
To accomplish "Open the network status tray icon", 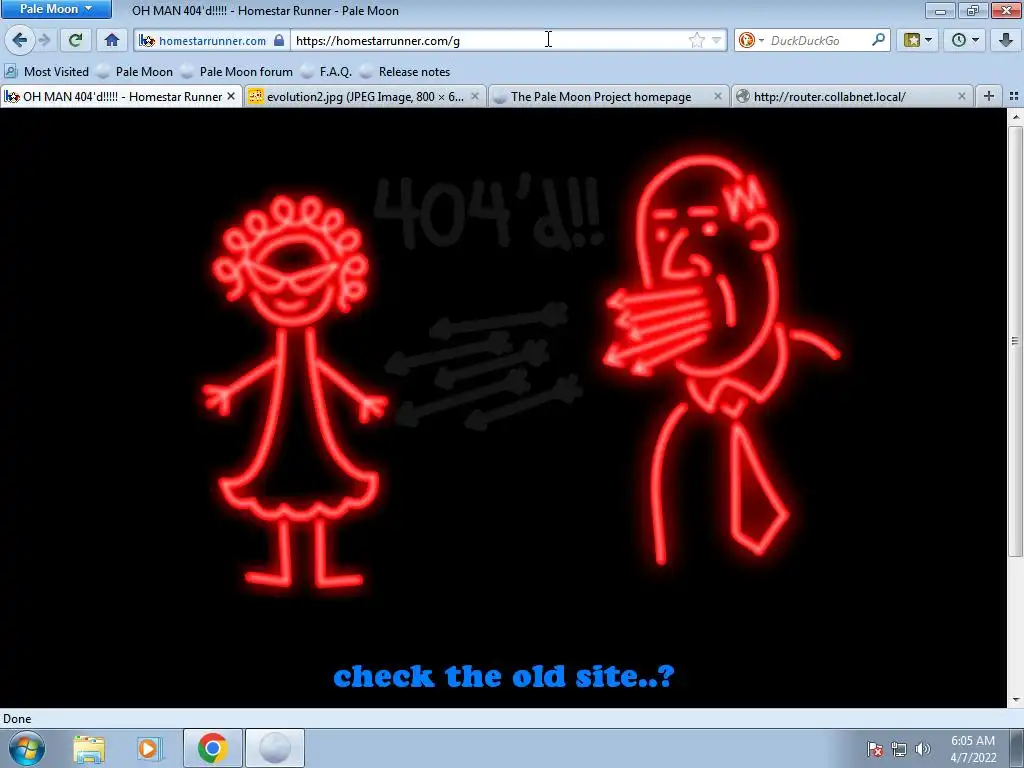I will (x=899, y=749).
